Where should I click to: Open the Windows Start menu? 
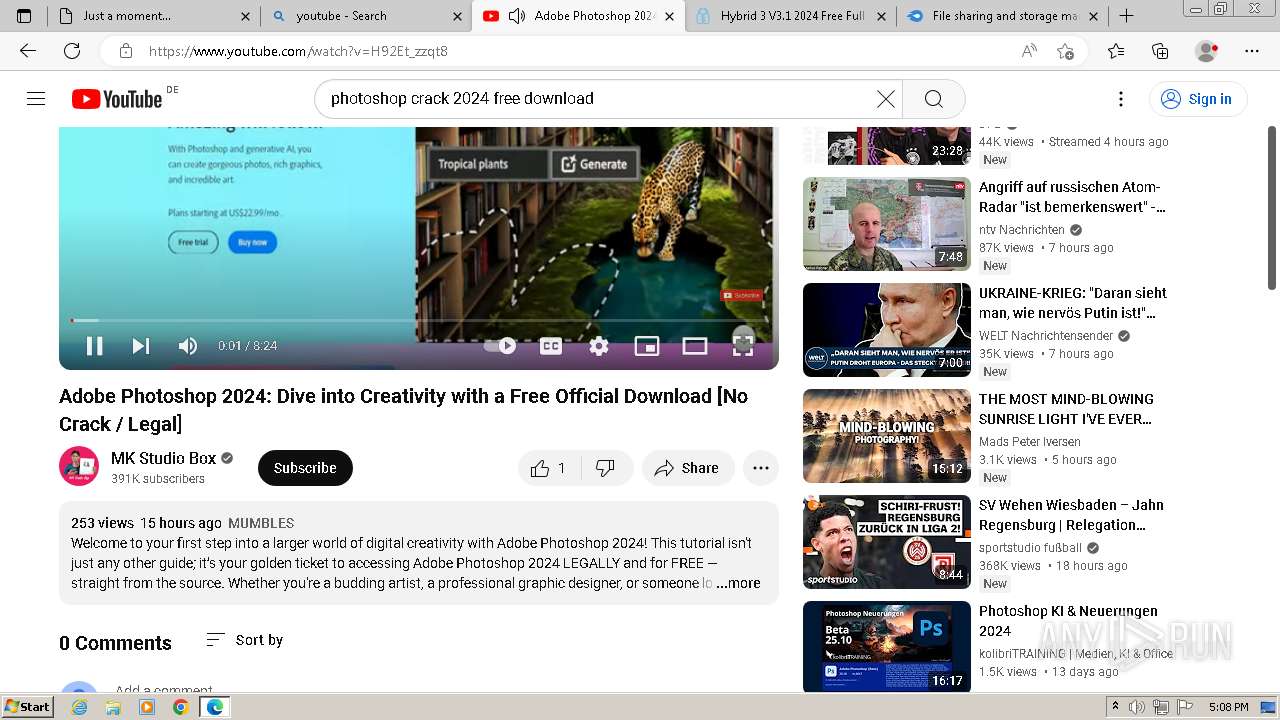tap(27, 707)
